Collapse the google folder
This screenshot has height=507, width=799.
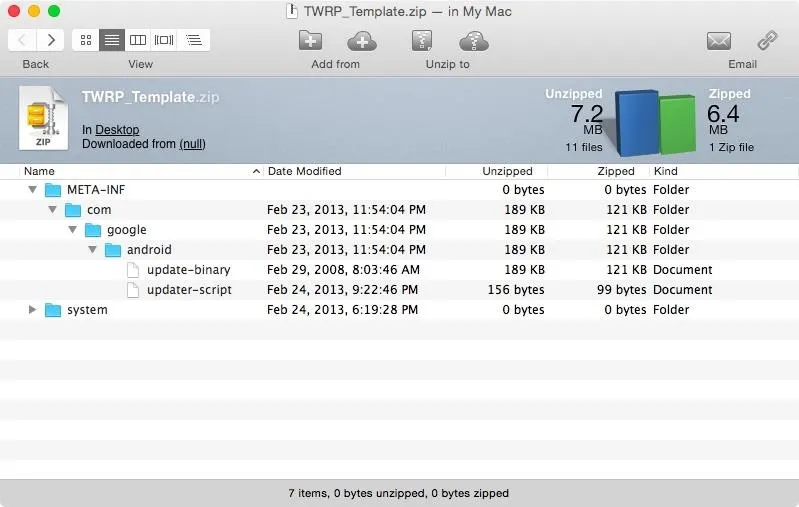(x=72, y=229)
